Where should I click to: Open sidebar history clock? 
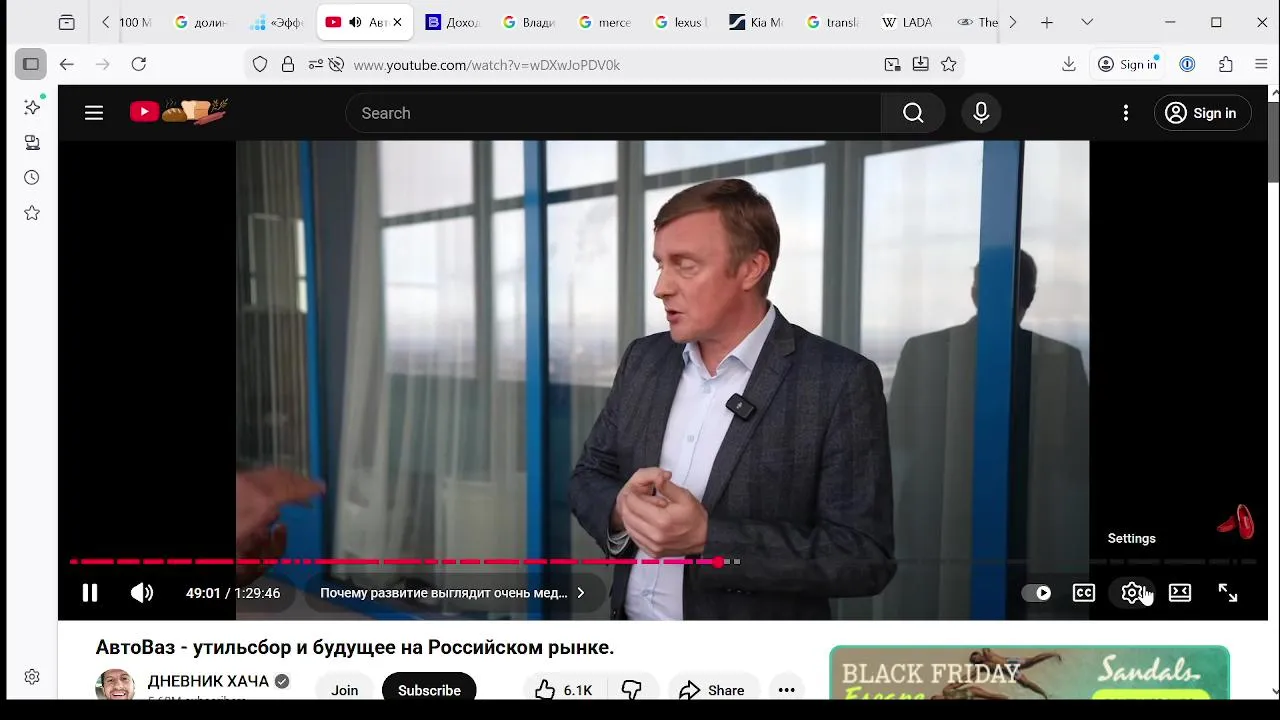tap(32, 178)
